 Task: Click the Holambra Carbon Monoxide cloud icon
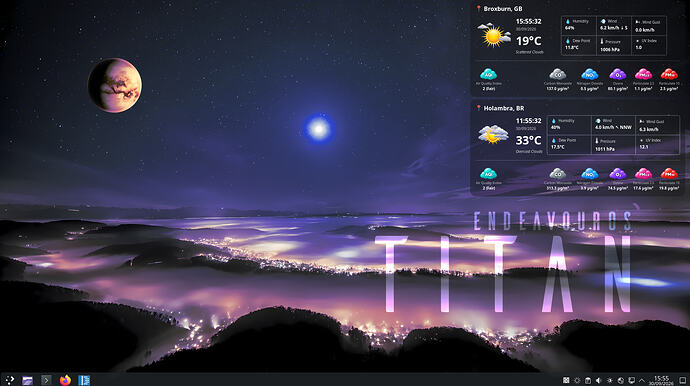pyautogui.click(x=558, y=173)
